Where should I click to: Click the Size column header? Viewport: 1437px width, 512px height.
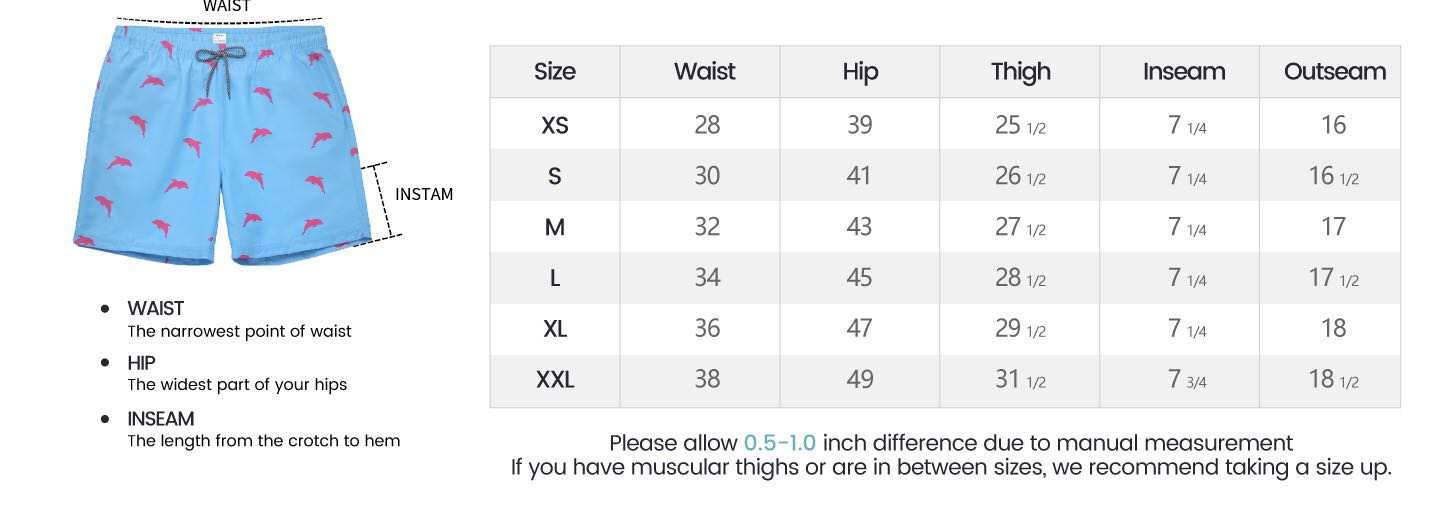[554, 72]
